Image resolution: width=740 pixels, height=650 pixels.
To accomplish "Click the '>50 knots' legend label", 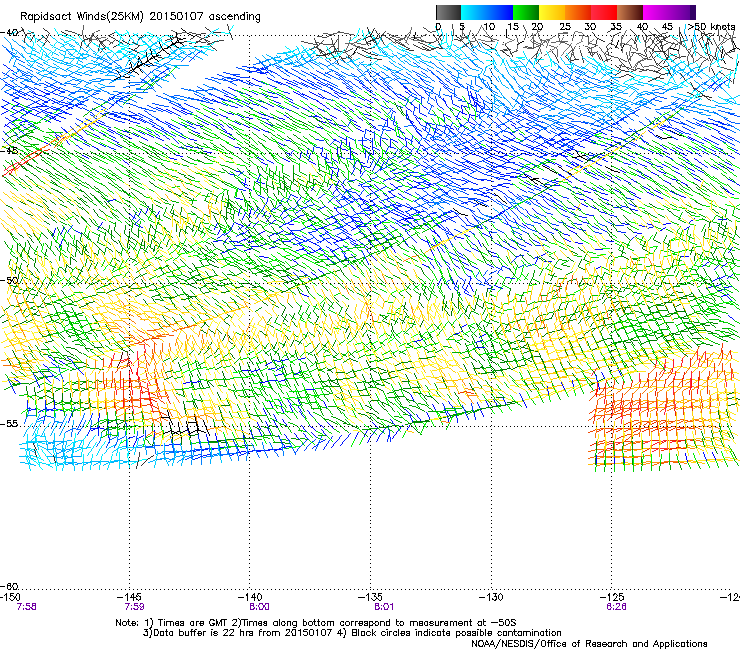I will 711,26.
